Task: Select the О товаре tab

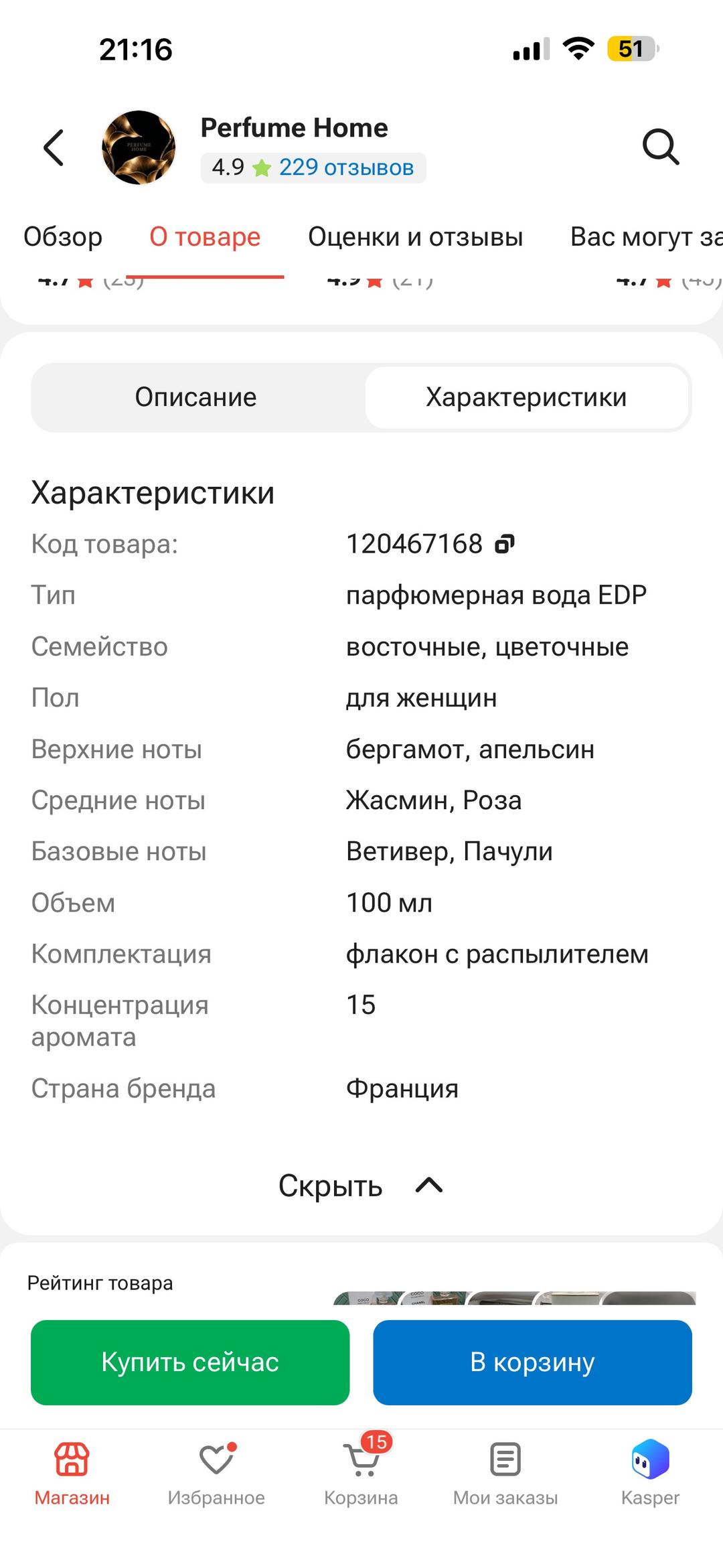Action: (x=205, y=236)
